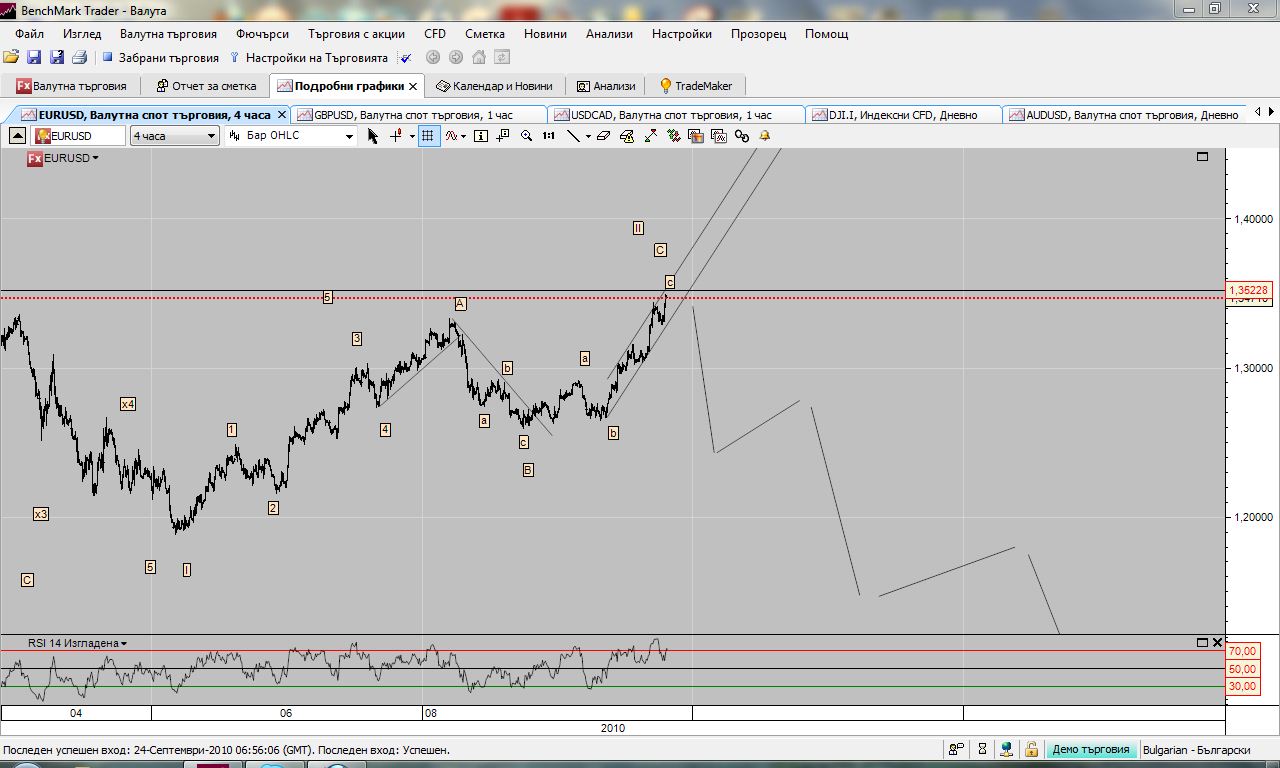Viewport: 1280px width, 768px height.
Task: Click the alarm bell icon
Action: tap(765, 136)
